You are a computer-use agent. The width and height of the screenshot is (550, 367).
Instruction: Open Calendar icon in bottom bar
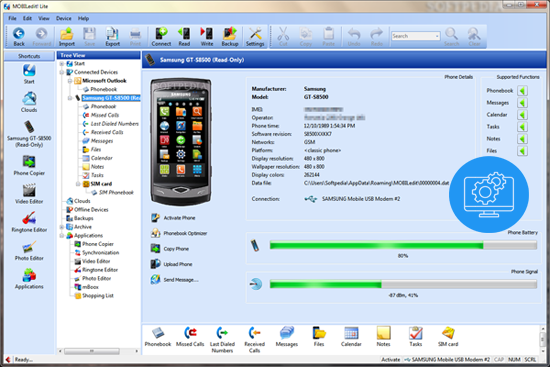point(351,337)
